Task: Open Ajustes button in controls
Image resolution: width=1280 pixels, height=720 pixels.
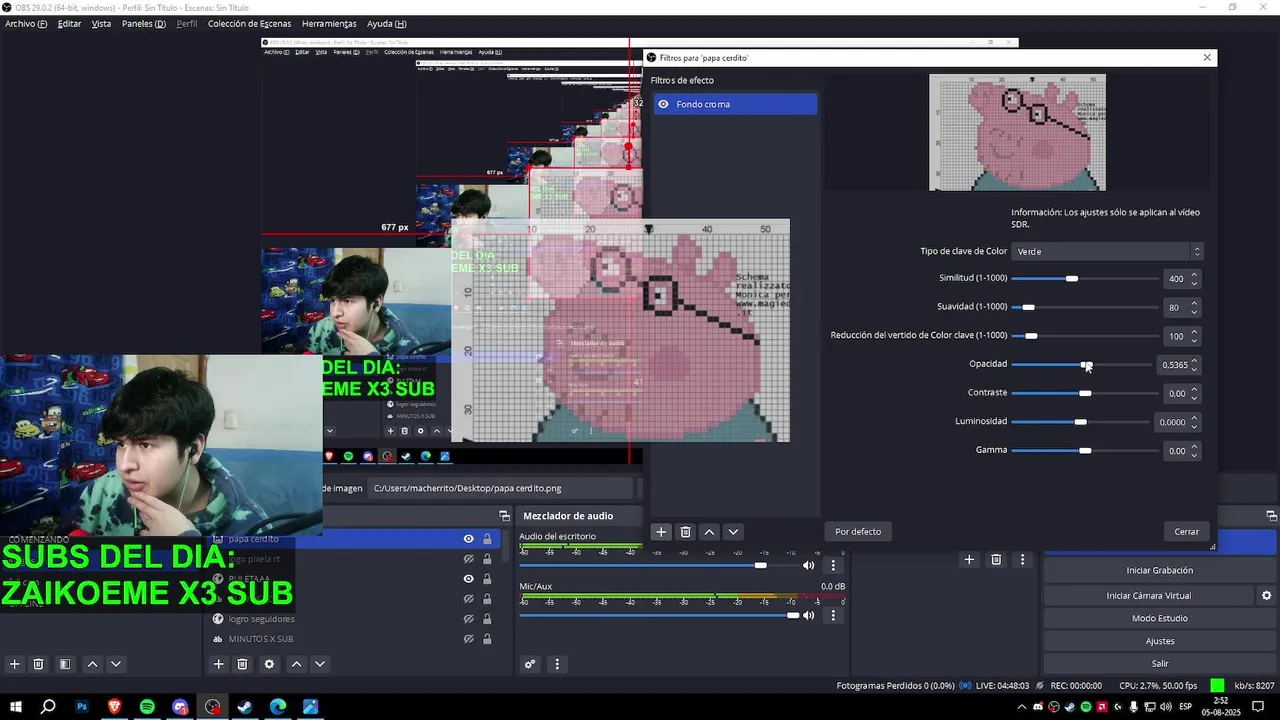Action: pos(1159,641)
